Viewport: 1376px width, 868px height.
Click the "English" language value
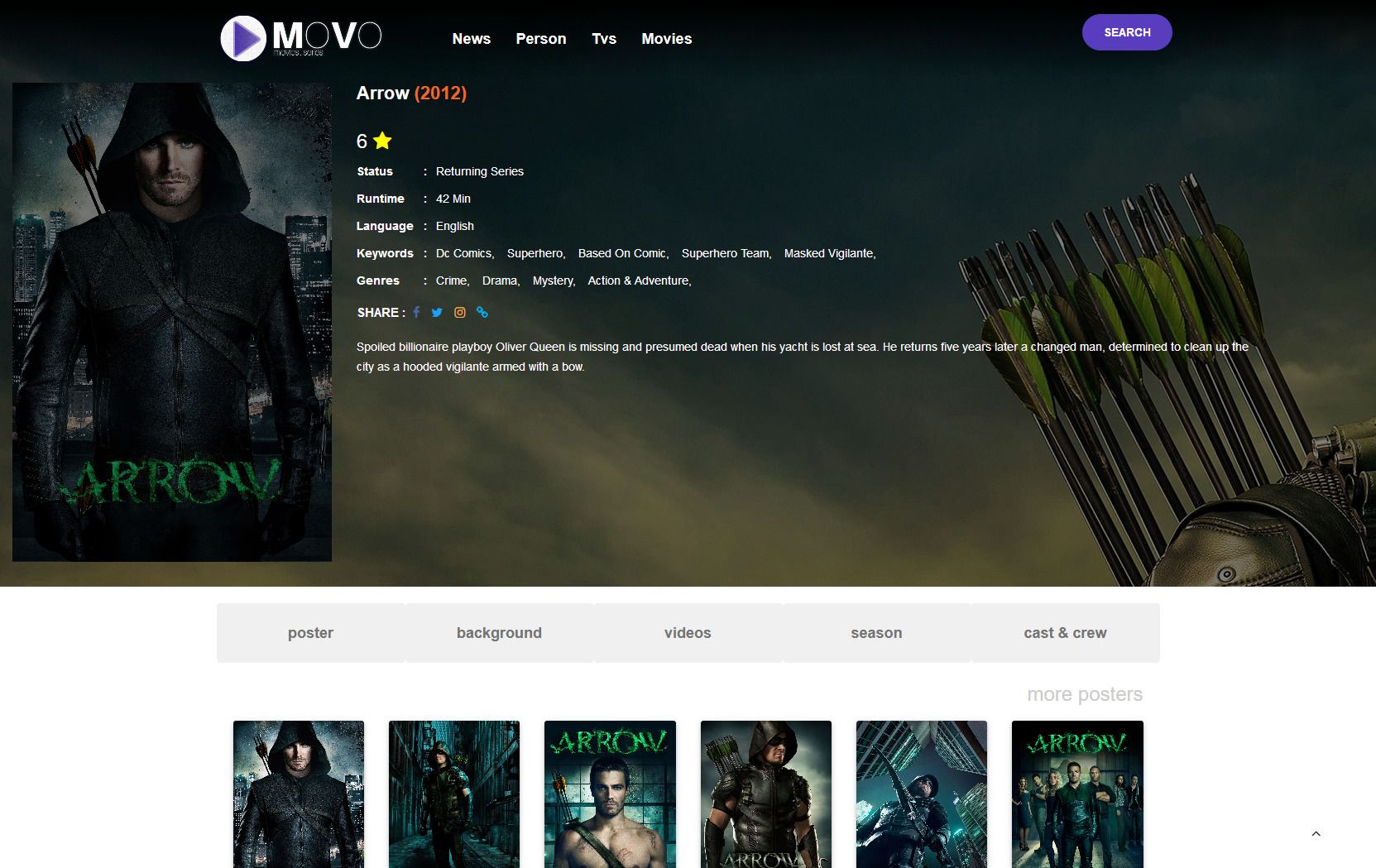point(455,226)
